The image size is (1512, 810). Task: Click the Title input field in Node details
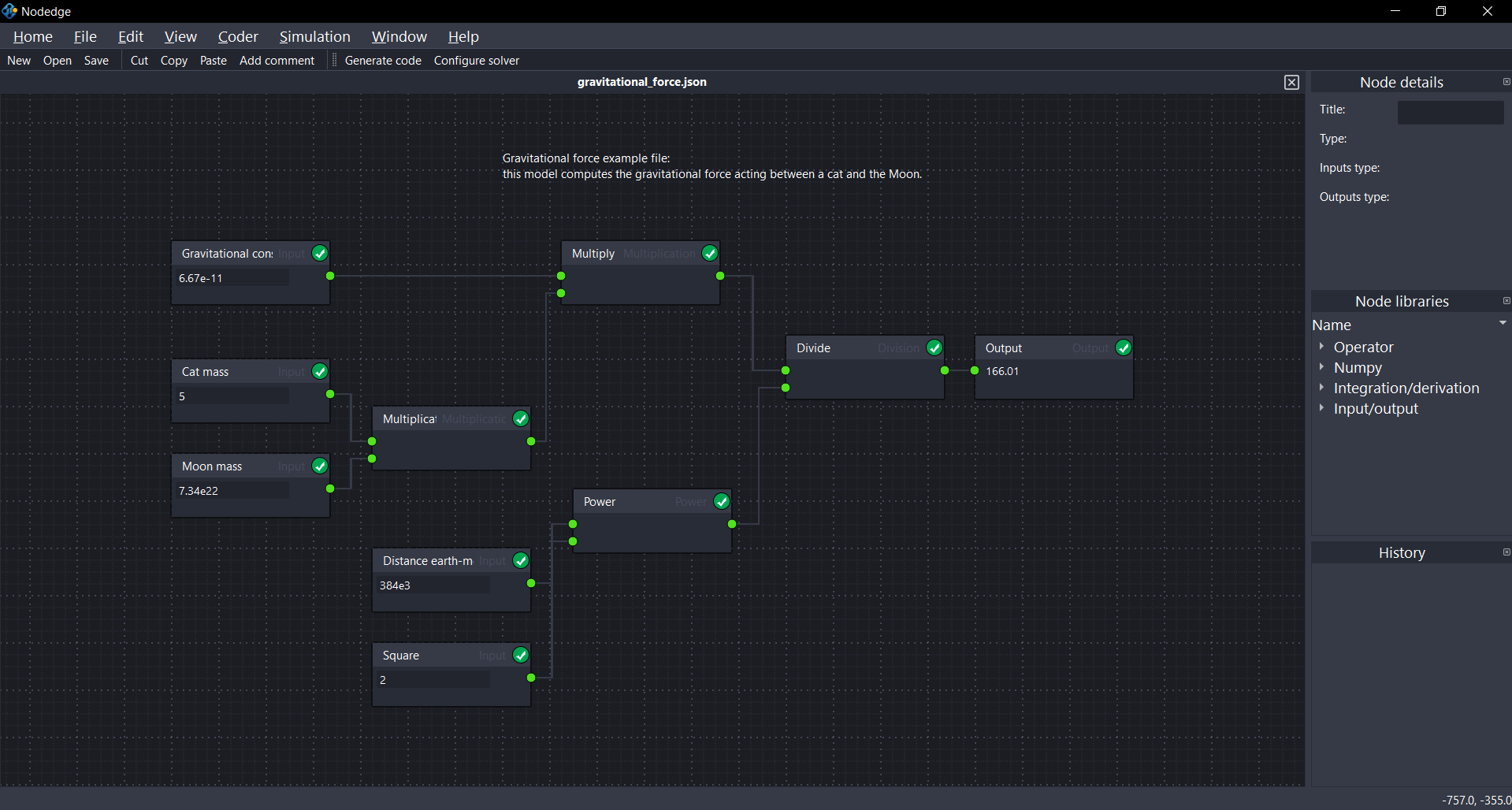[x=1451, y=113]
